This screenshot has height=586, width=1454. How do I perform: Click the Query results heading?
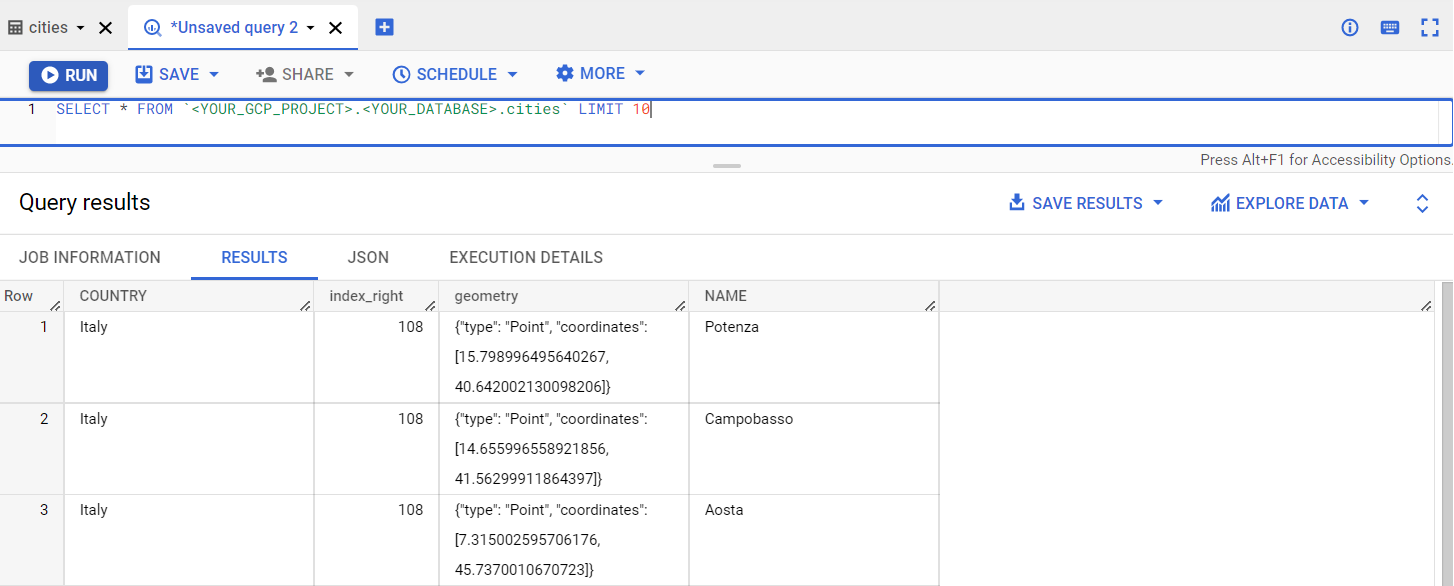(85, 202)
